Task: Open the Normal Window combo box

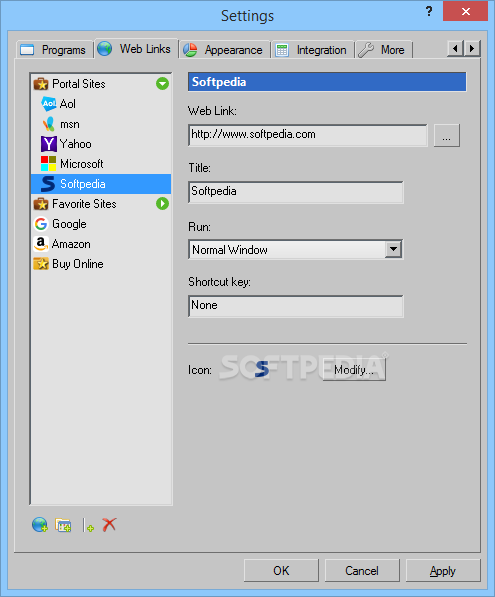Action: (x=295, y=249)
